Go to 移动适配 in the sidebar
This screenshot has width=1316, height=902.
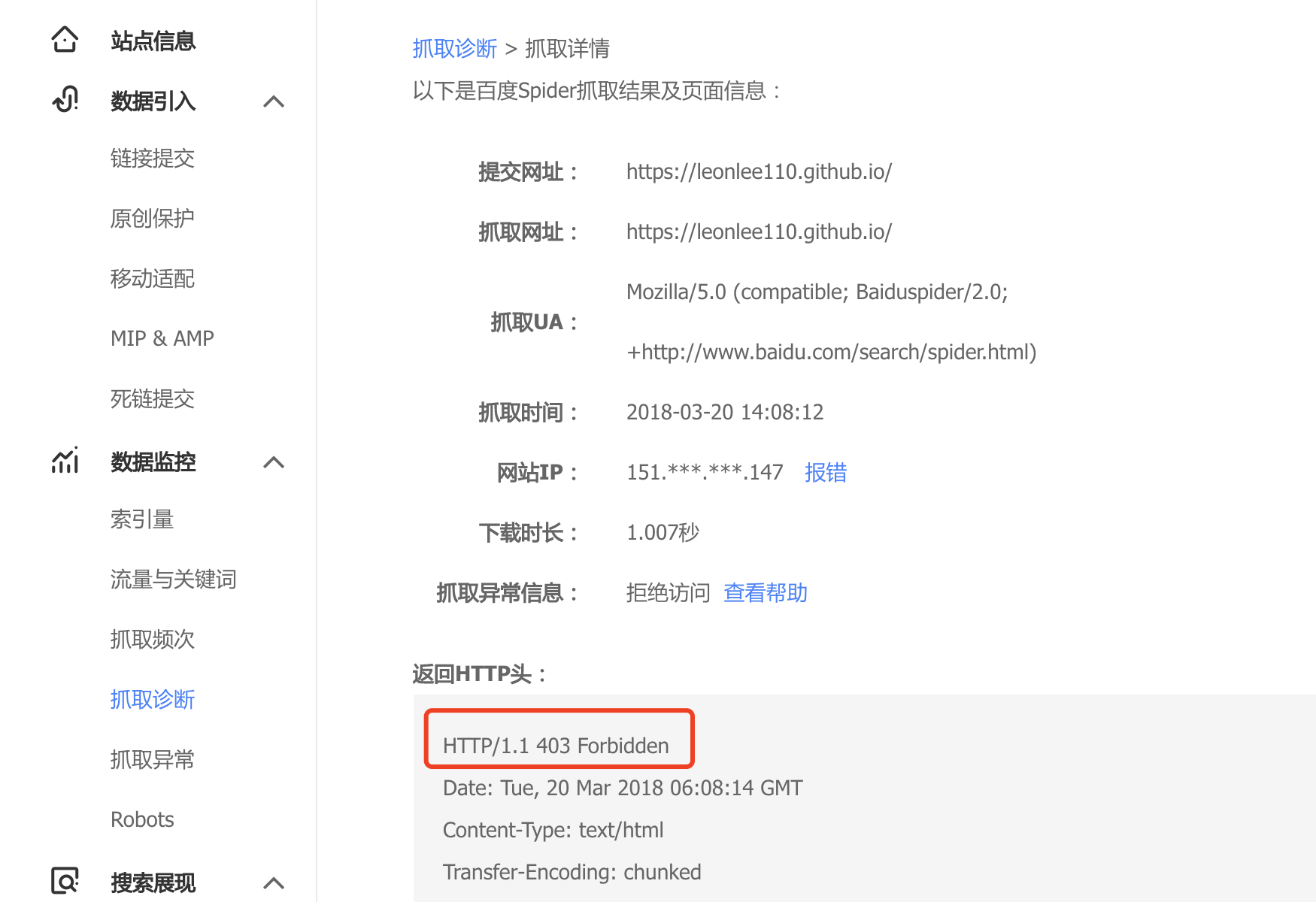coord(153,278)
